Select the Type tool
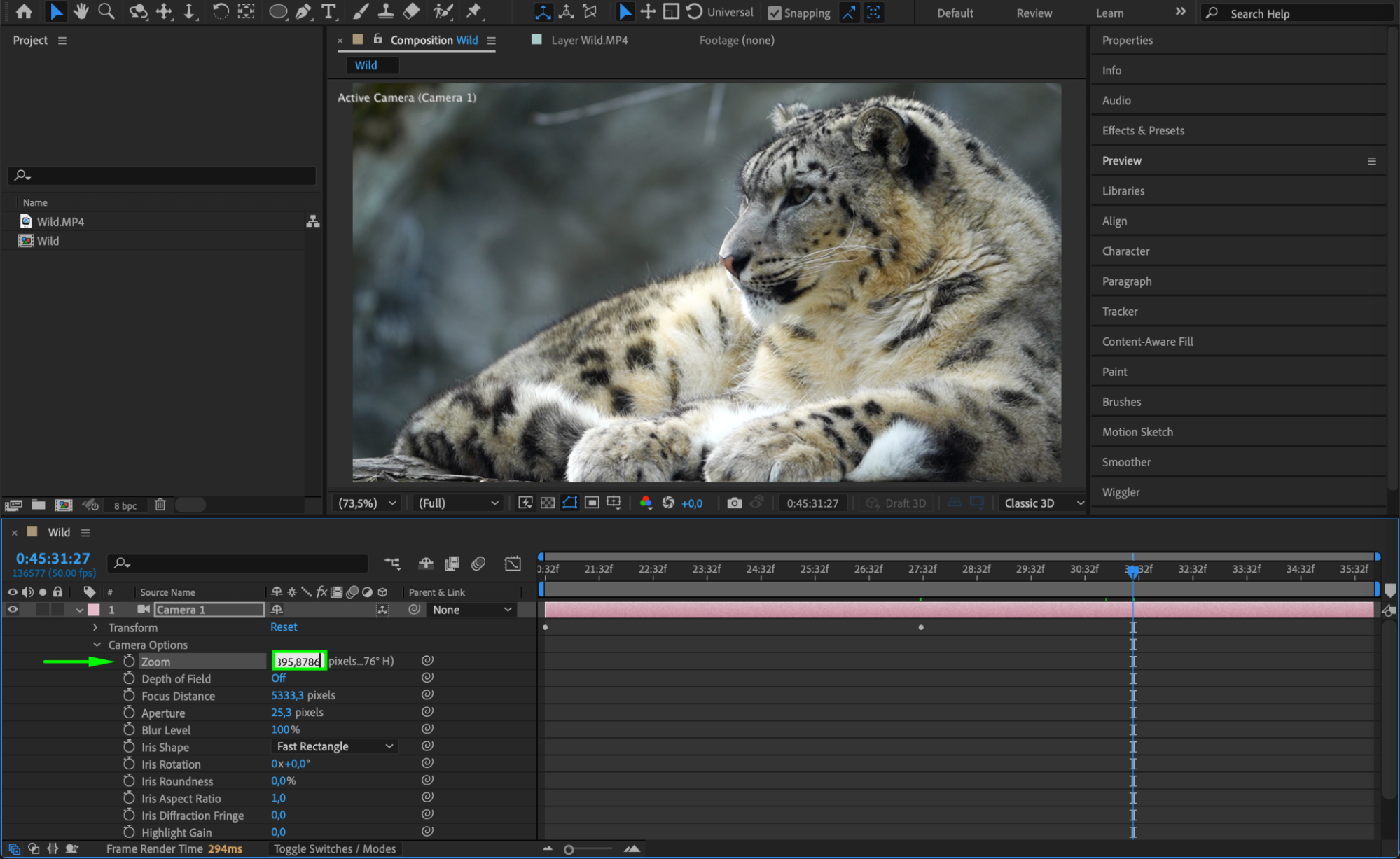The height and width of the screenshot is (859, 1400). [x=328, y=11]
